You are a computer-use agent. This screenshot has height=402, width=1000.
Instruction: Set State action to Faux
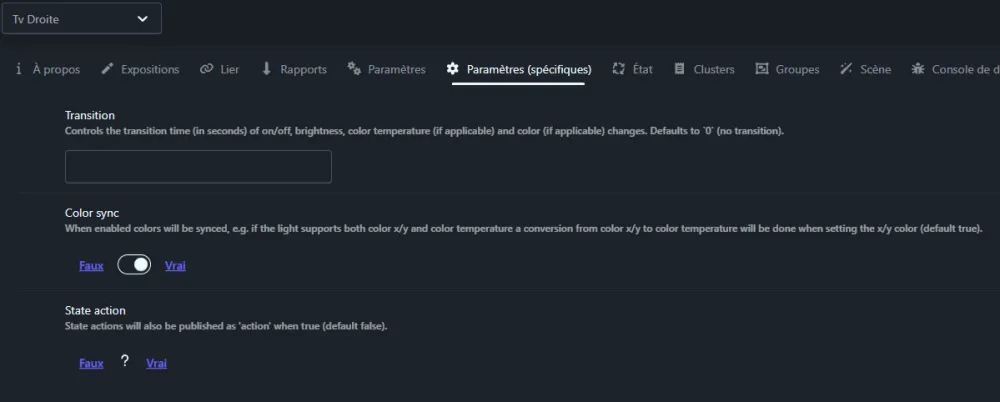pyautogui.click(x=91, y=363)
